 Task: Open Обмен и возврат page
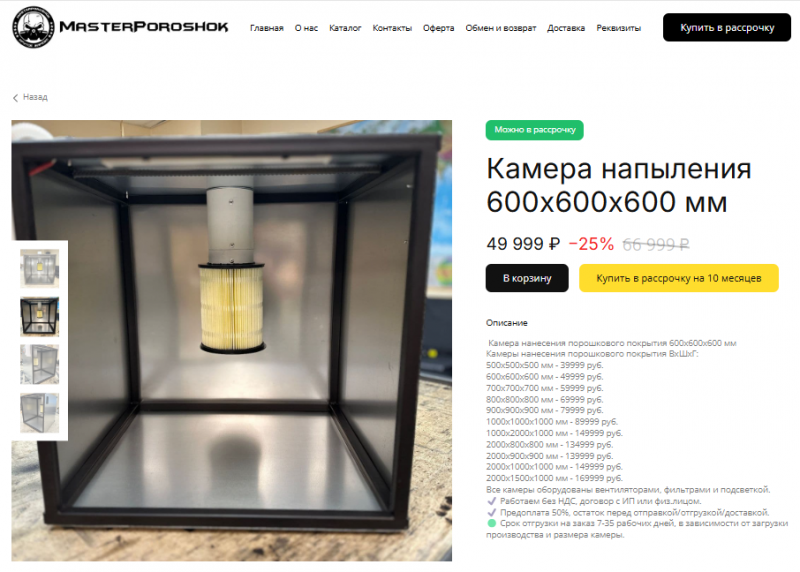click(501, 28)
